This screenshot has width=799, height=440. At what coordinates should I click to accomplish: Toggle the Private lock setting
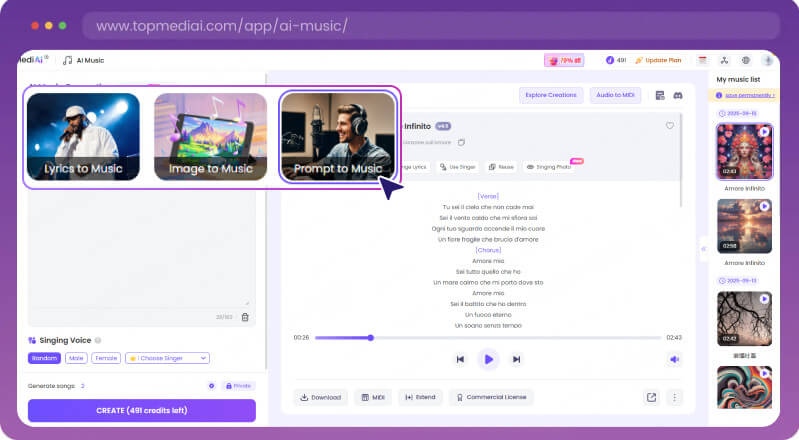pos(238,385)
